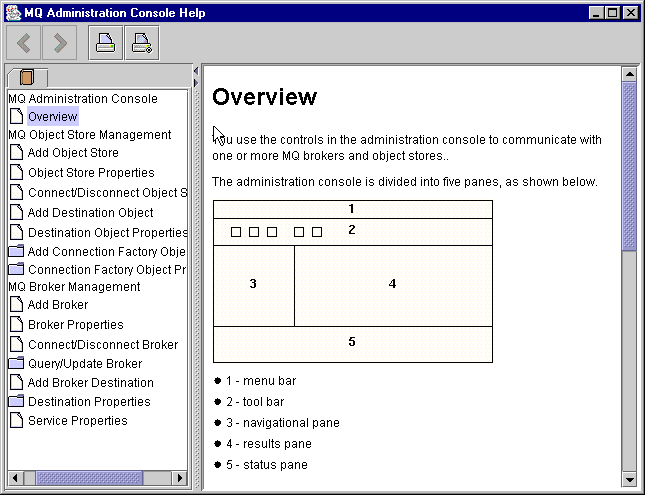Select MQ Broker Management heading
The image size is (645, 495).
(74, 286)
